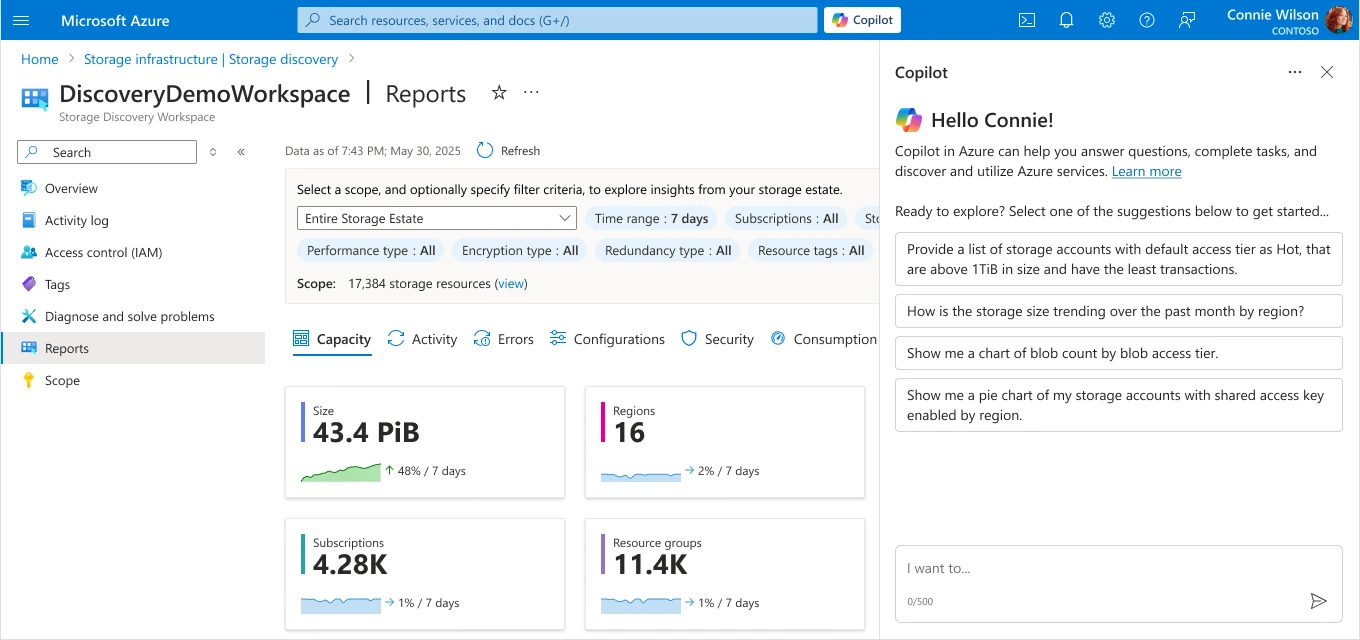This screenshot has height=640, width=1360.
Task: Open the Entire Storage Estate scope dropdown
Action: (436, 217)
